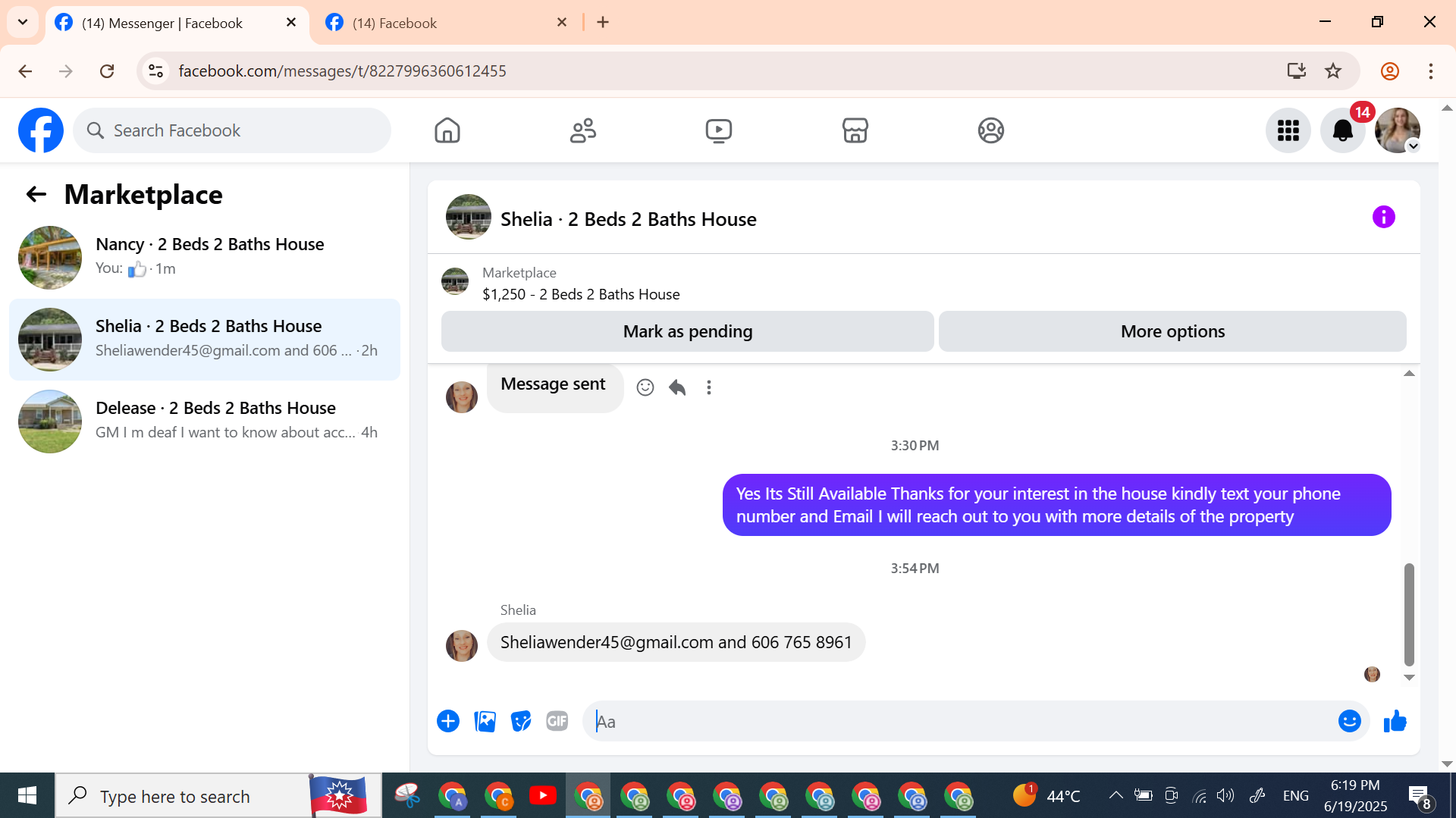Close the (14) Messenger browser tab

point(291,23)
